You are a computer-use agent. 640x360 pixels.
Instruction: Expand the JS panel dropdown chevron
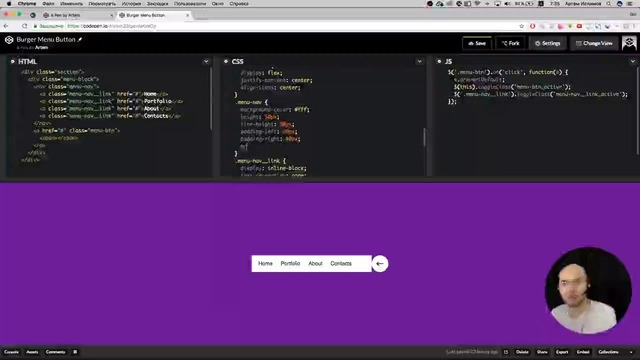coord(633,62)
